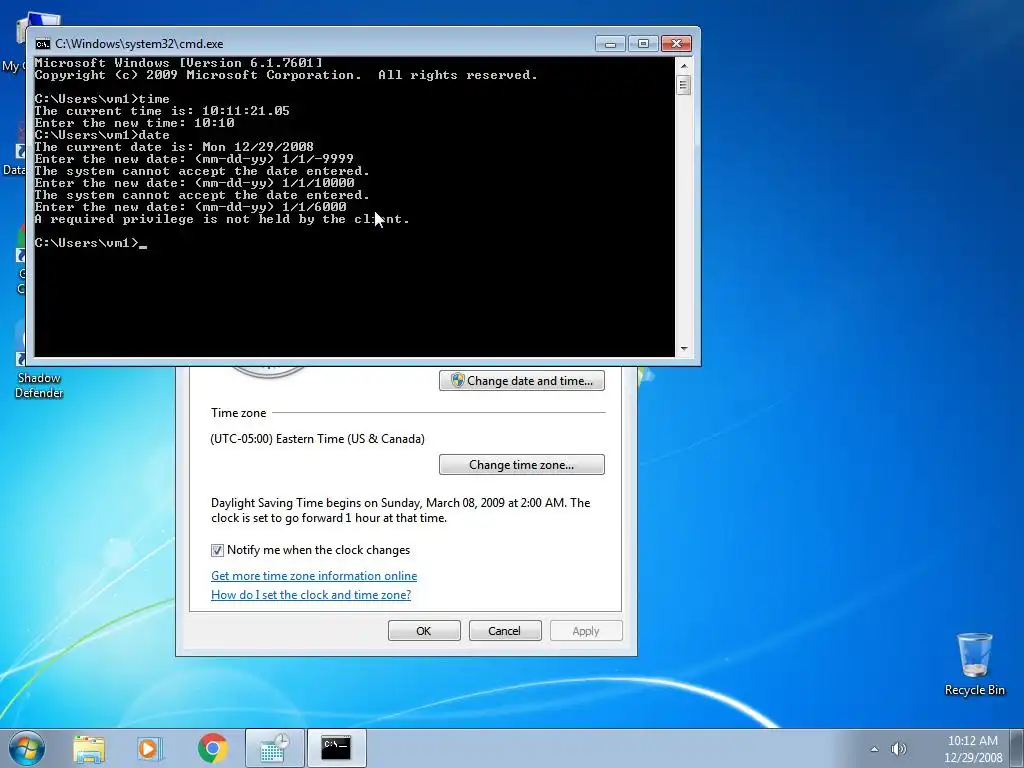The height and width of the screenshot is (768, 1024).
Task: Open cmd.exe title bar system icon
Action: [42, 44]
